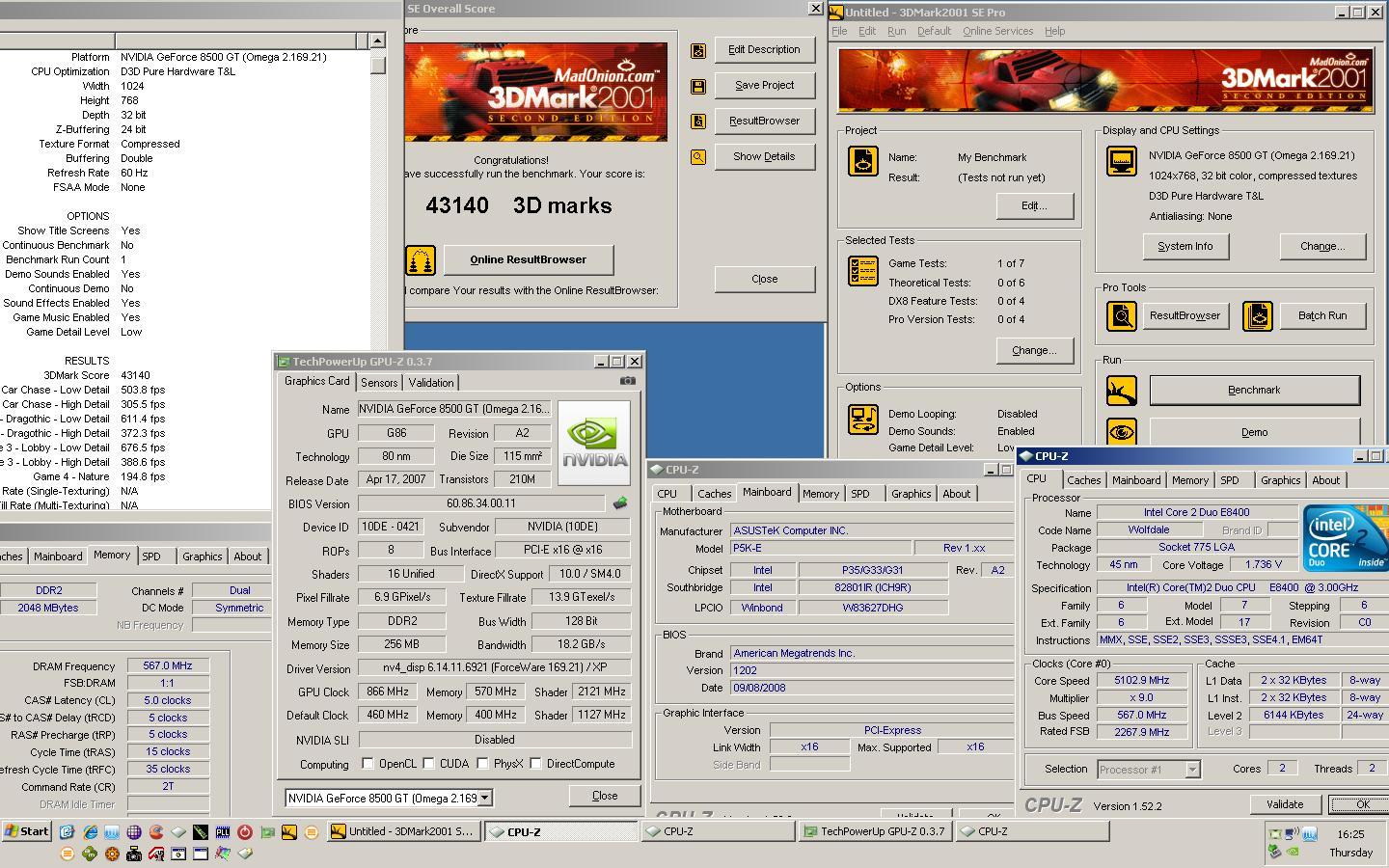The height and width of the screenshot is (868, 1389).
Task: Click the details list scroll-up arrow
Action: coord(377,41)
